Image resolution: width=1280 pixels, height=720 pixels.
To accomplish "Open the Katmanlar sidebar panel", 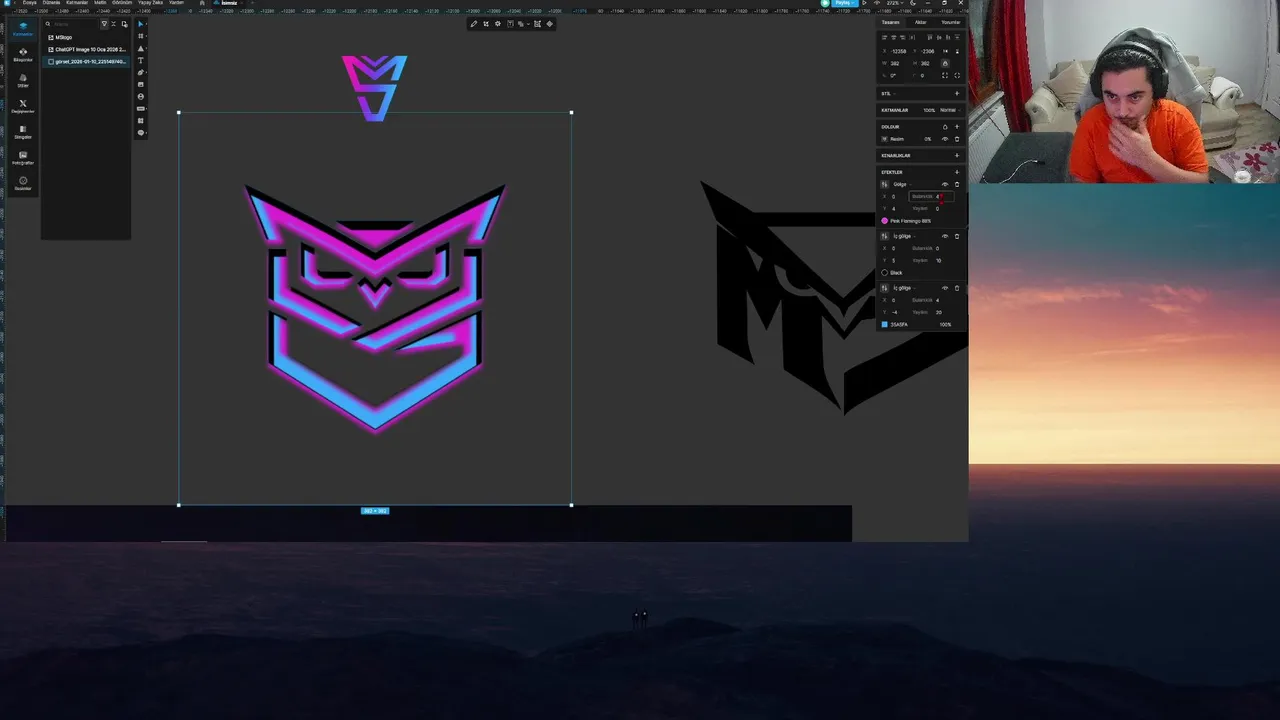I will point(23,29).
